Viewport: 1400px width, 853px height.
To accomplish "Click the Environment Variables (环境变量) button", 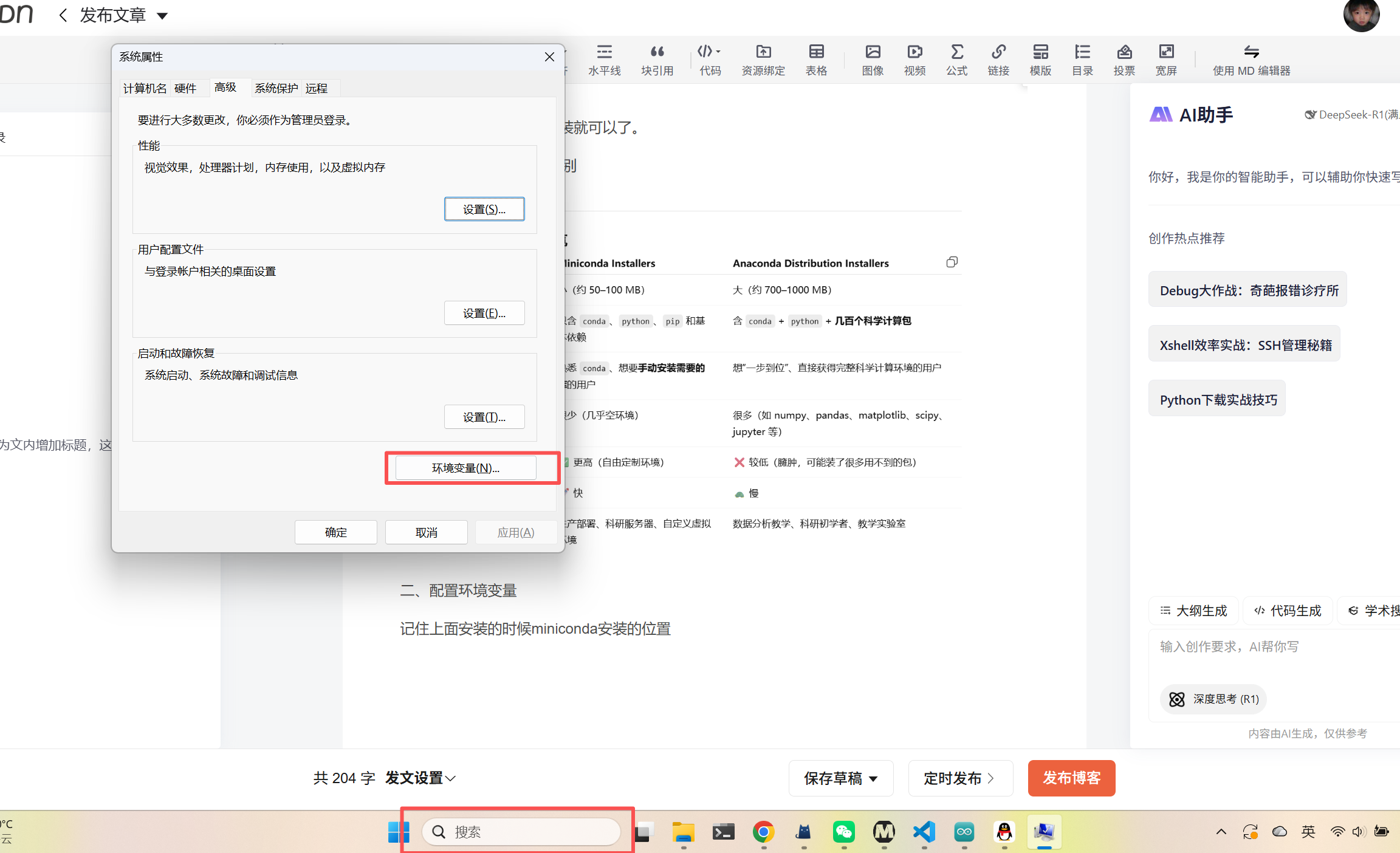I will pyautogui.click(x=465, y=468).
